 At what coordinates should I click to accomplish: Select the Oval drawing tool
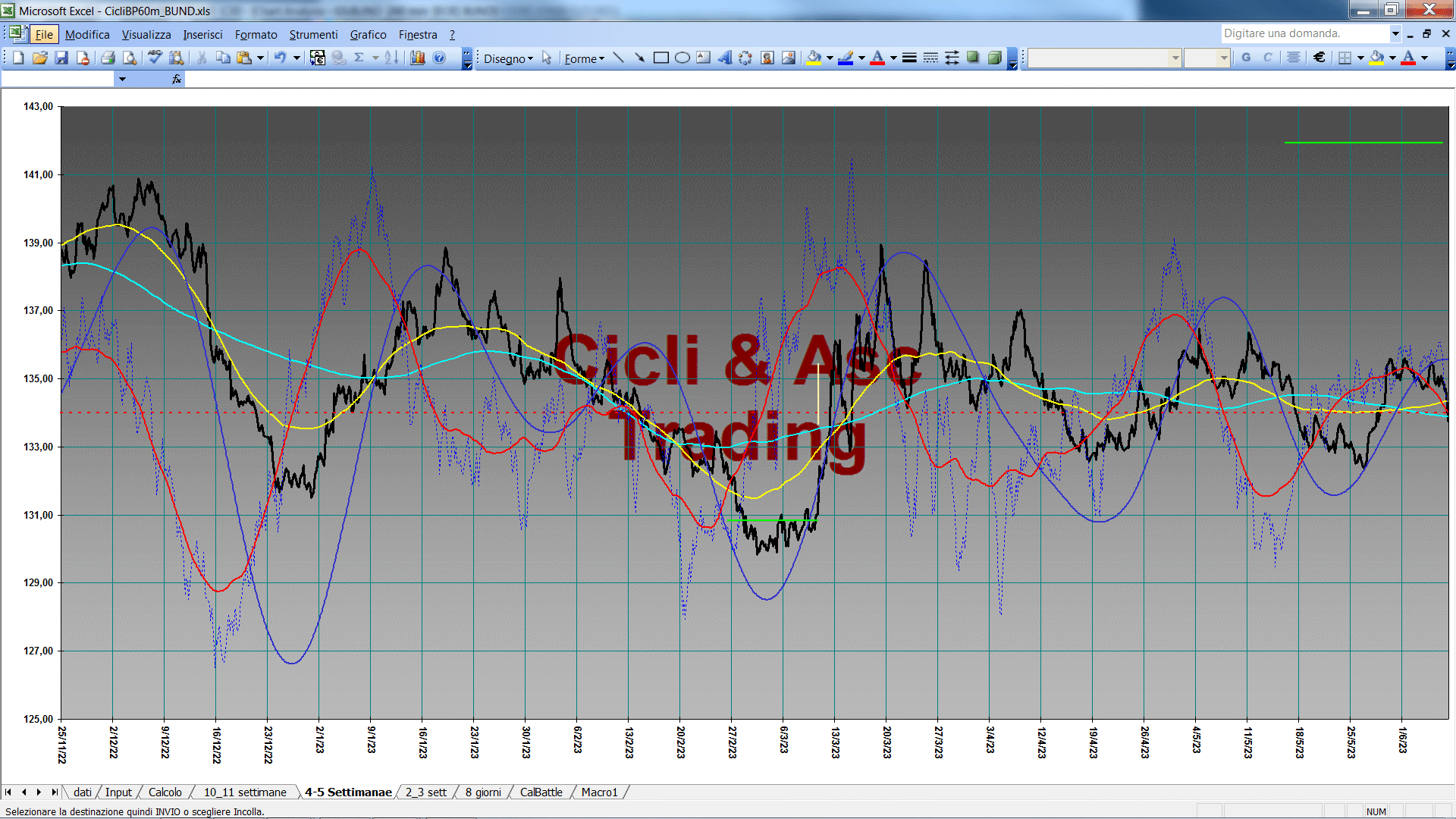(x=682, y=58)
